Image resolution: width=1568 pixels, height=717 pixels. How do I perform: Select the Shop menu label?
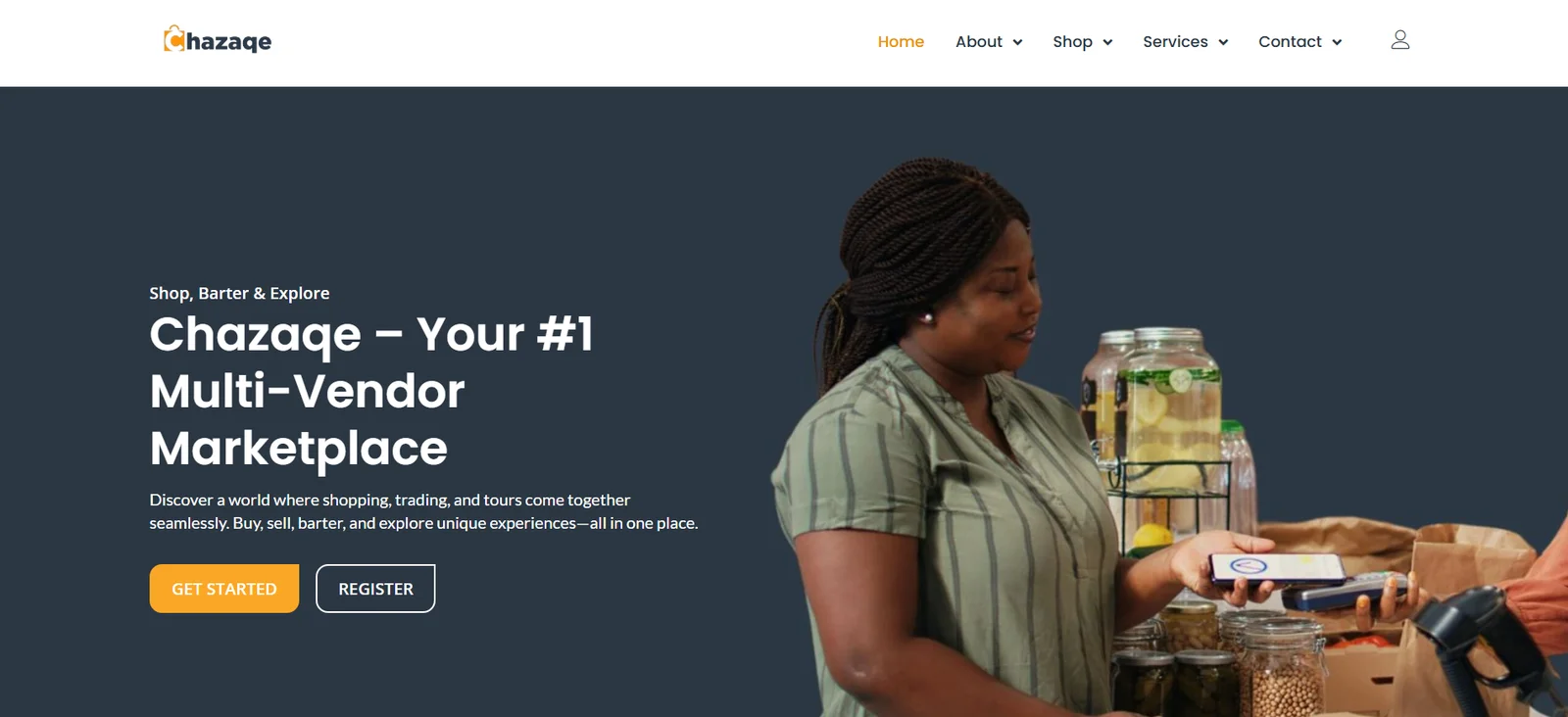pyautogui.click(x=1072, y=41)
